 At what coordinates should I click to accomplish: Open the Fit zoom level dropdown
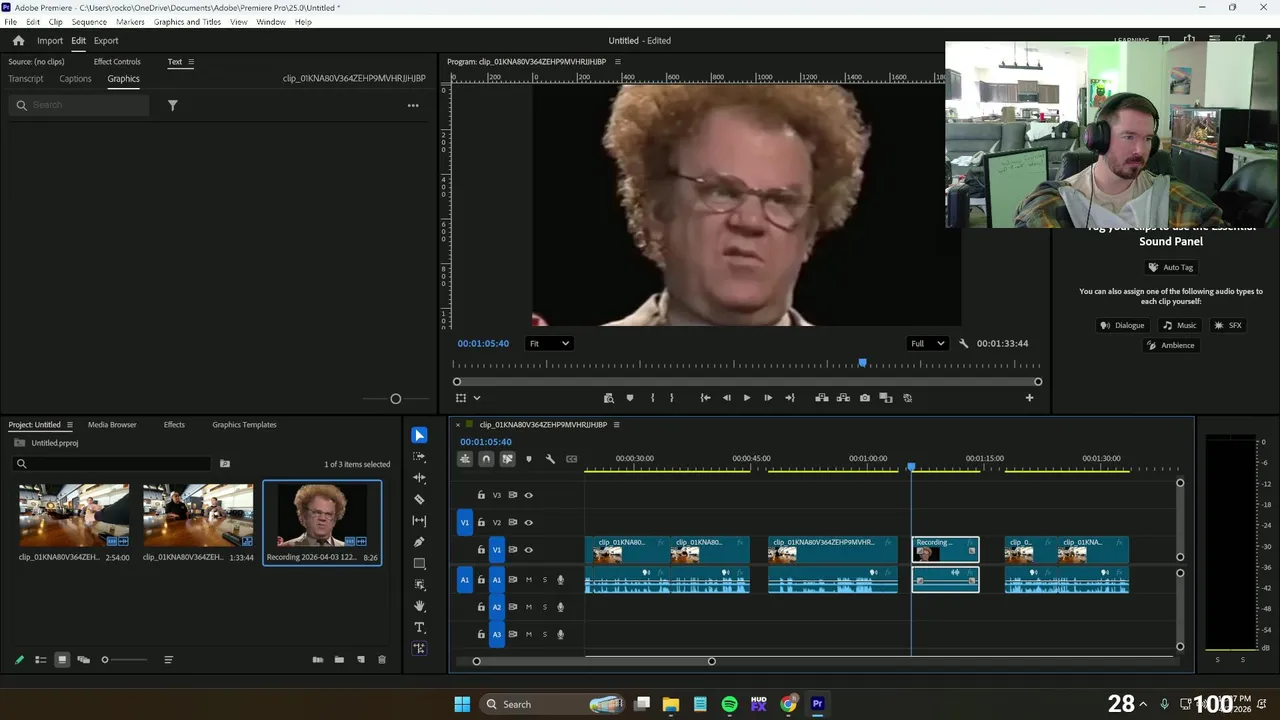coord(549,344)
